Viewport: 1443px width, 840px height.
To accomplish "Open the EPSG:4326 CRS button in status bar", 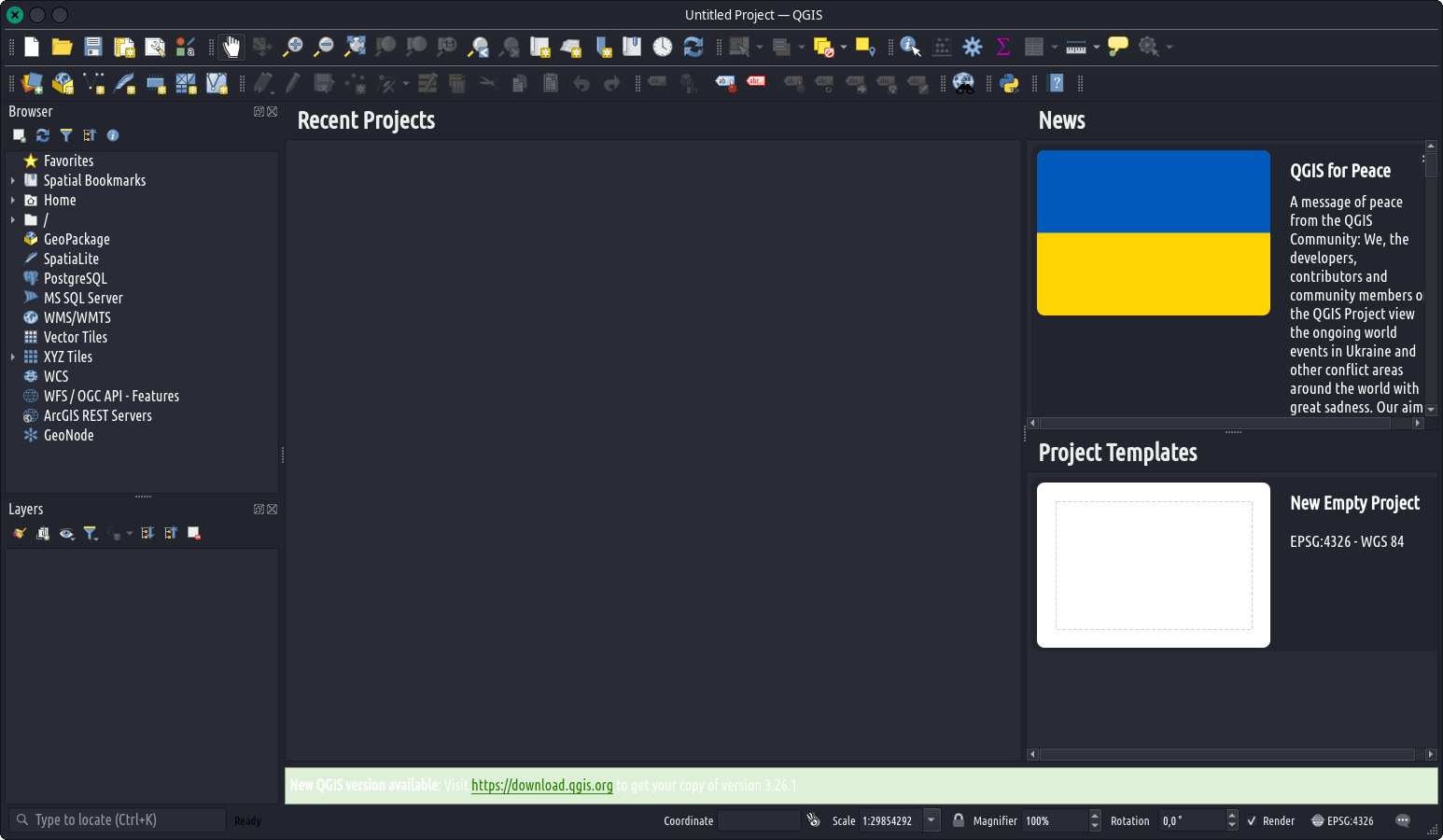I will [1343, 821].
